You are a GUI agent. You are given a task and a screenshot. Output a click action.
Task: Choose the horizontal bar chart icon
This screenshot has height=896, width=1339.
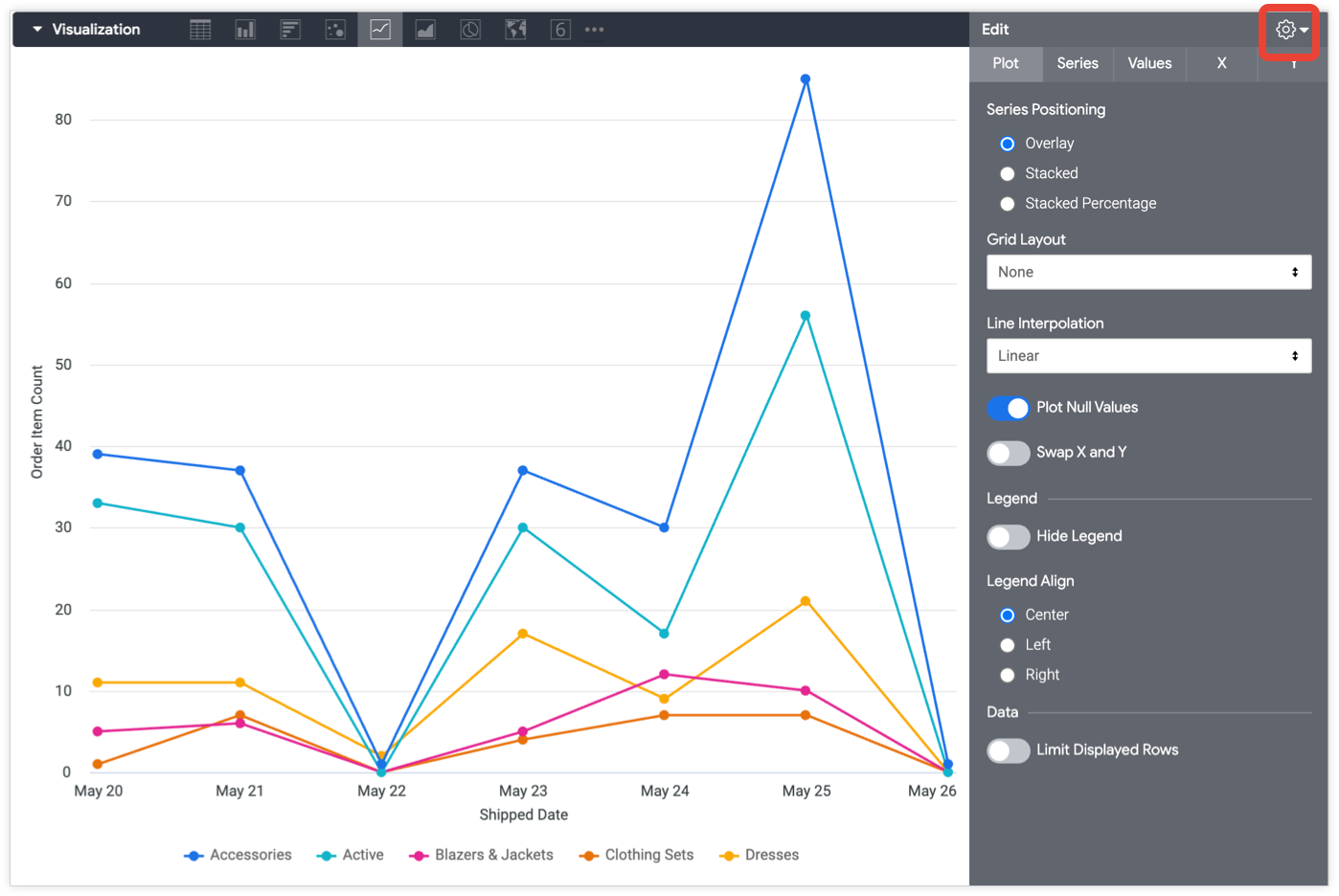point(290,30)
